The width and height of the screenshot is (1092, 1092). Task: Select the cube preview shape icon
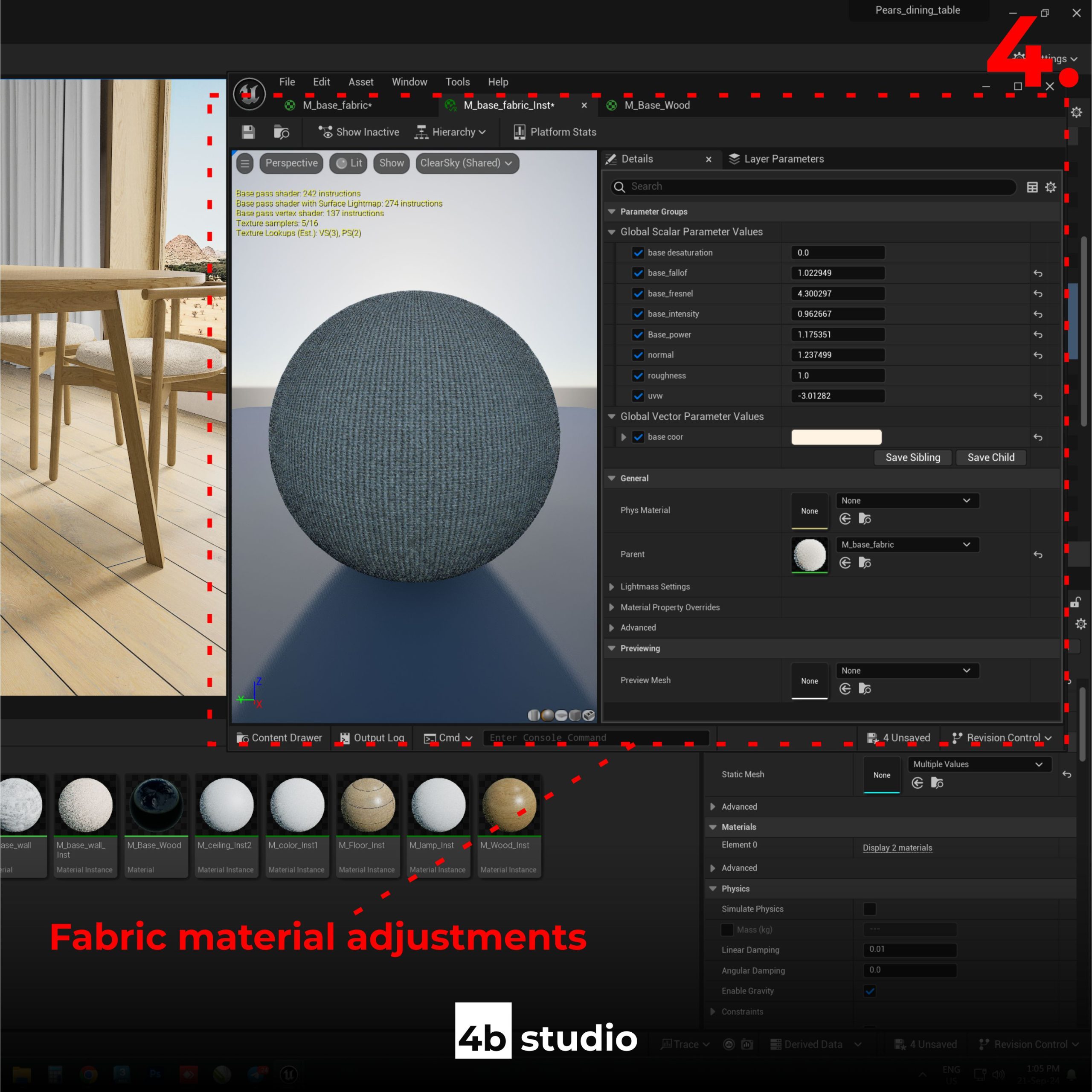[x=575, y=716]
